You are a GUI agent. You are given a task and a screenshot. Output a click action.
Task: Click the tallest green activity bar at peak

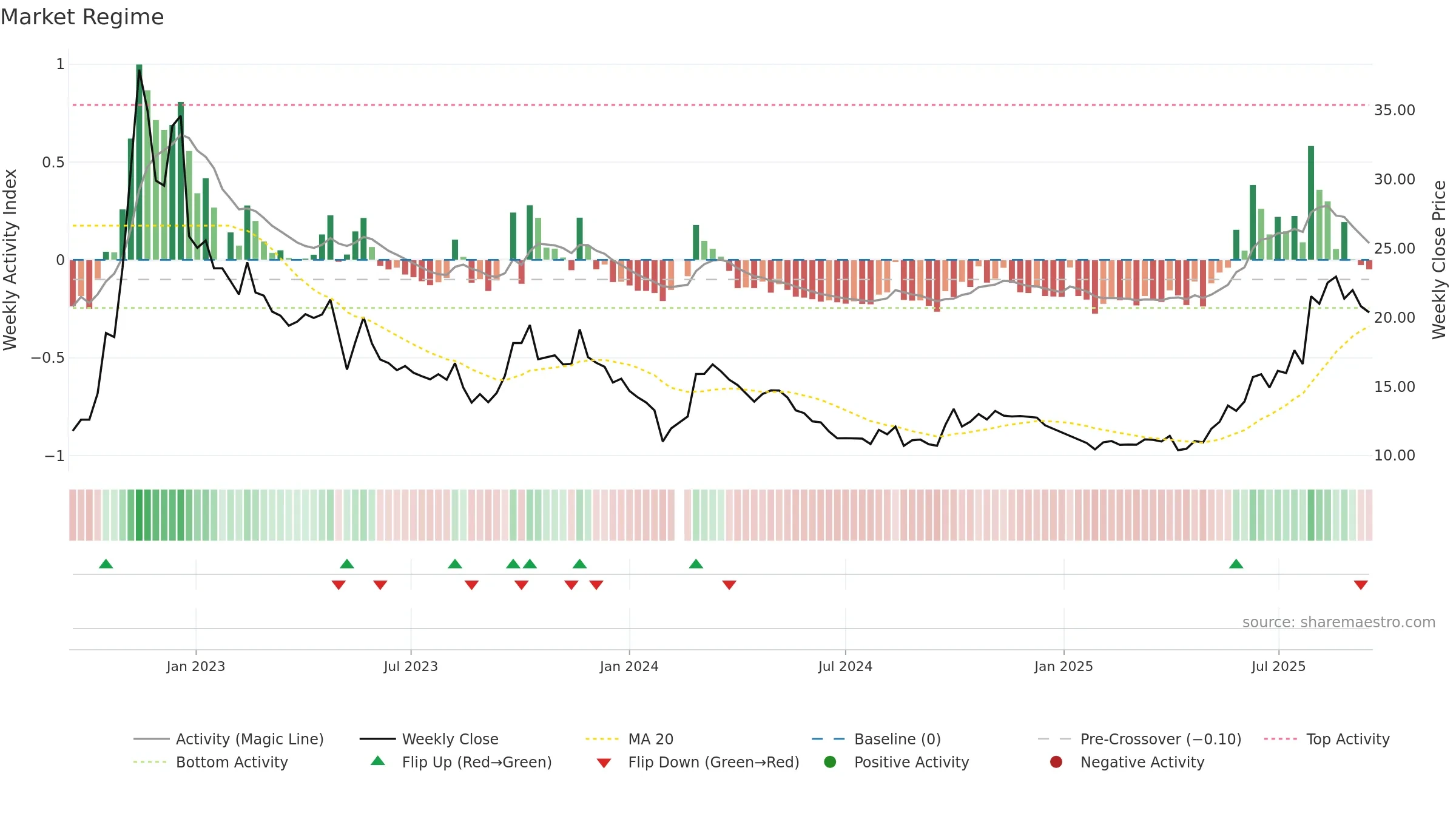point(139,162)
